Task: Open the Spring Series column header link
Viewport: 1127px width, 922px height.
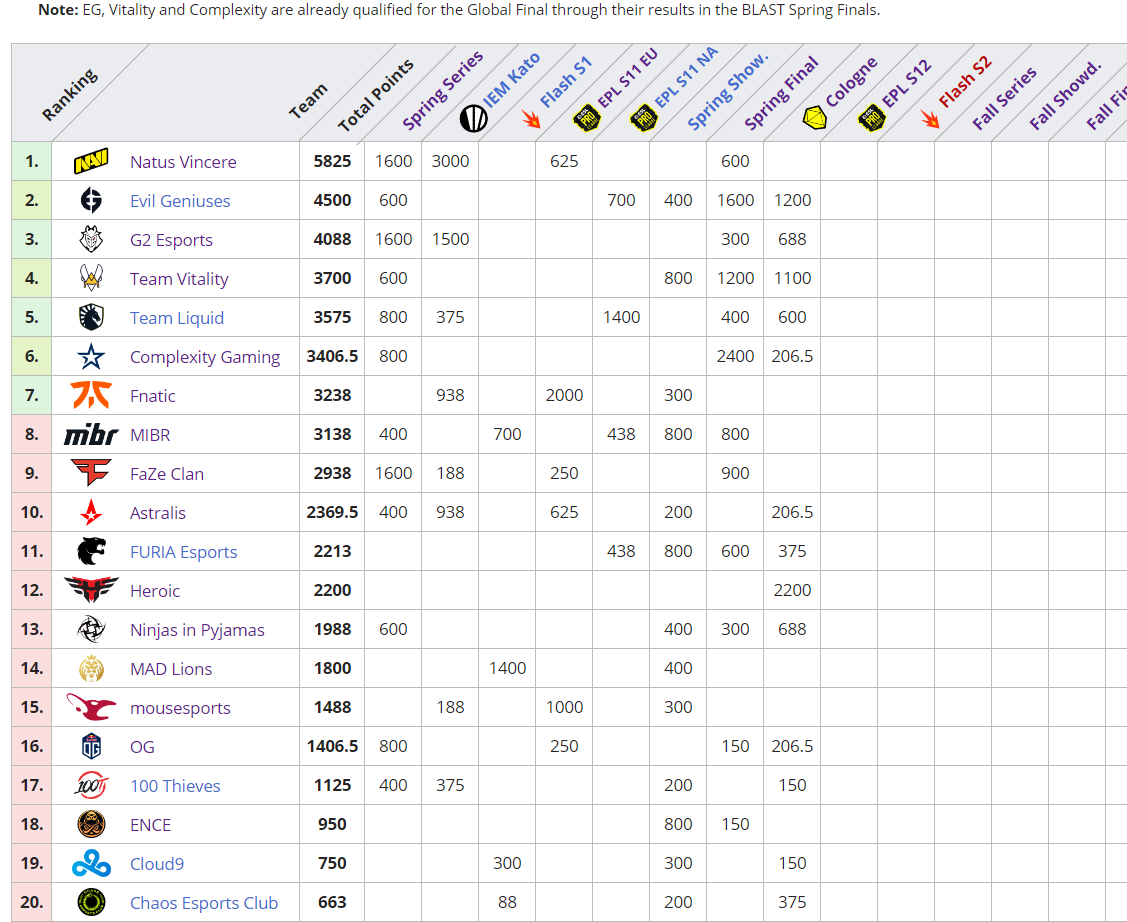Action: tap(443, 91)
